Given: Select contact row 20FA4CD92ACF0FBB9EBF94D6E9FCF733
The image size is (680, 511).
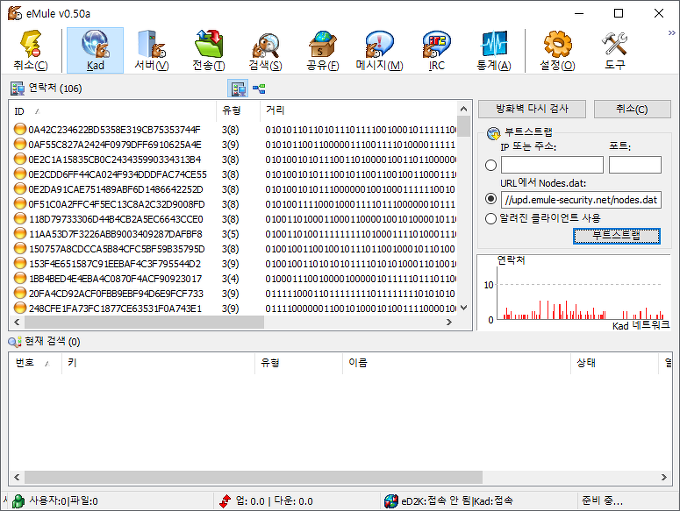Looking at the screenshot, I should tap(234, 293).
